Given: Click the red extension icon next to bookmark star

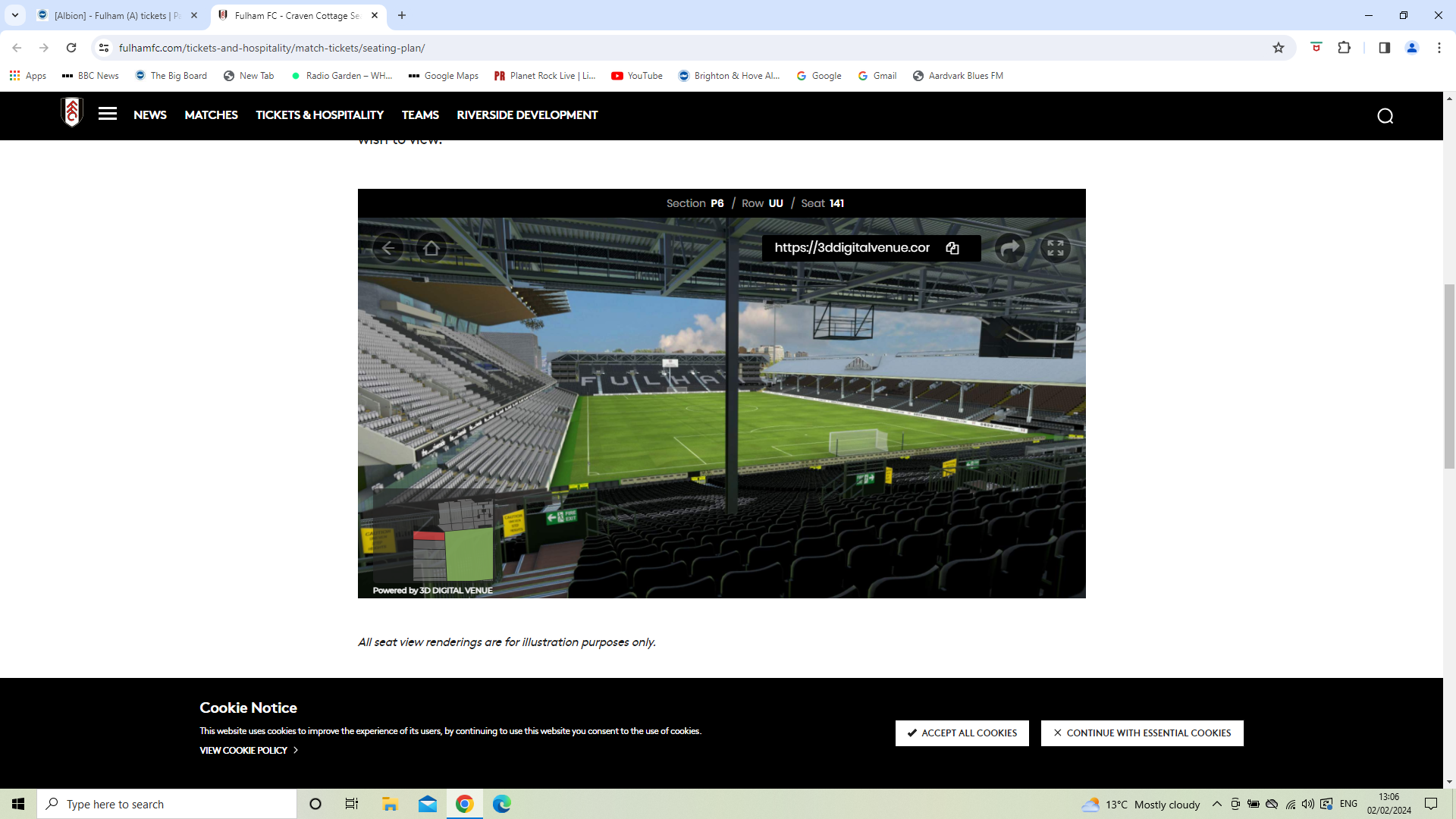Looking at the screenshot, I should point(1316,48).
